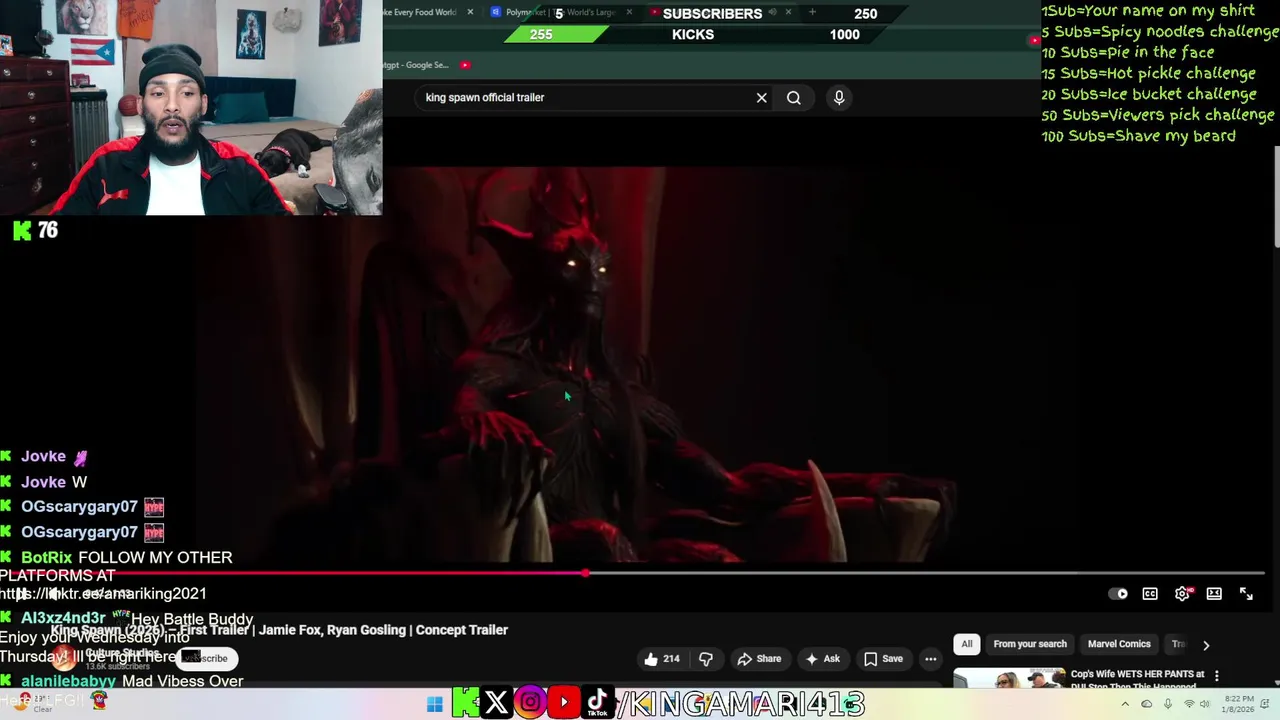This screenshot has height=720, width=1280.
Task: Open the Share dialog
Action: [x=759, y=659]
